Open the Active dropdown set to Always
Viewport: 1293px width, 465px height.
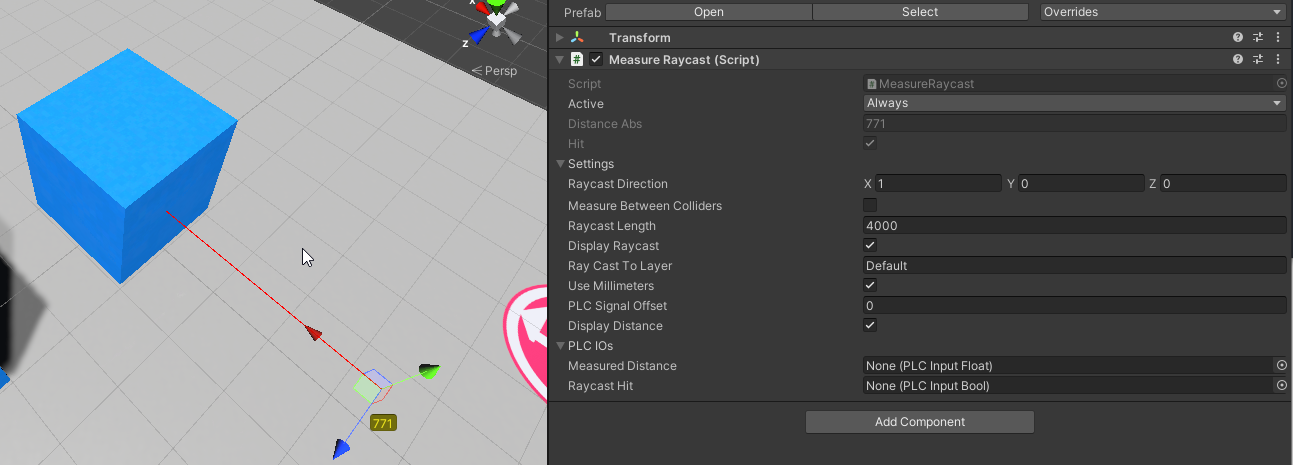click(1074, 103)
